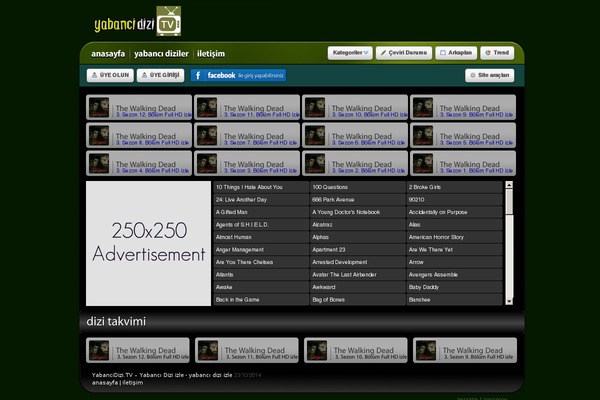The image size is (600, 400).
Task: Click the ÜYE OLUN button
Action: pos(110,75)
